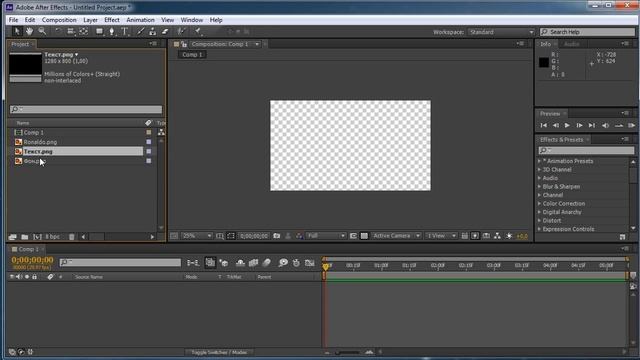Open the File menu
640x360 pixels.
13,20
